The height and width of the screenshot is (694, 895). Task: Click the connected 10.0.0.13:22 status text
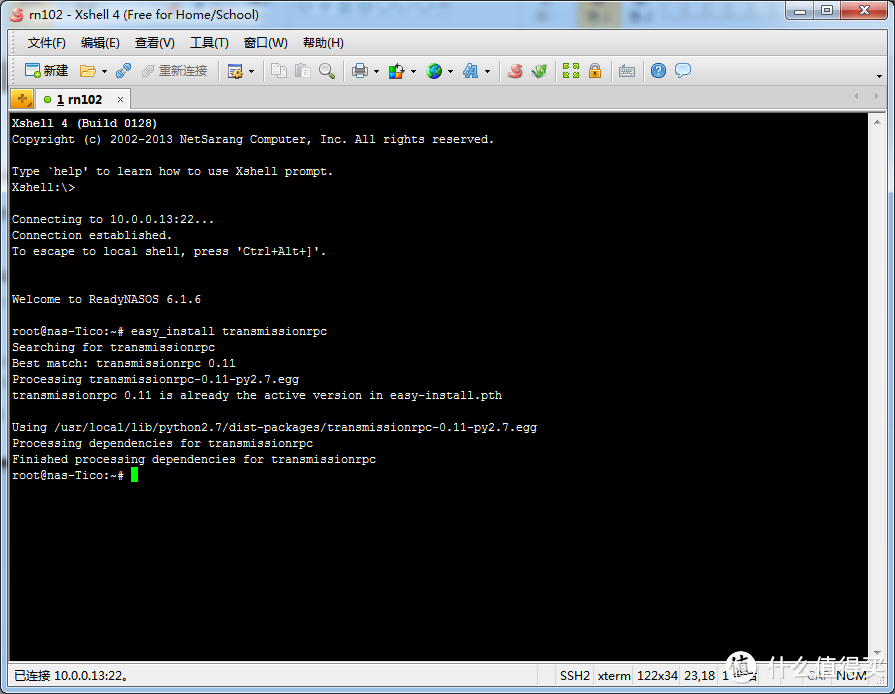click(71, 676)
